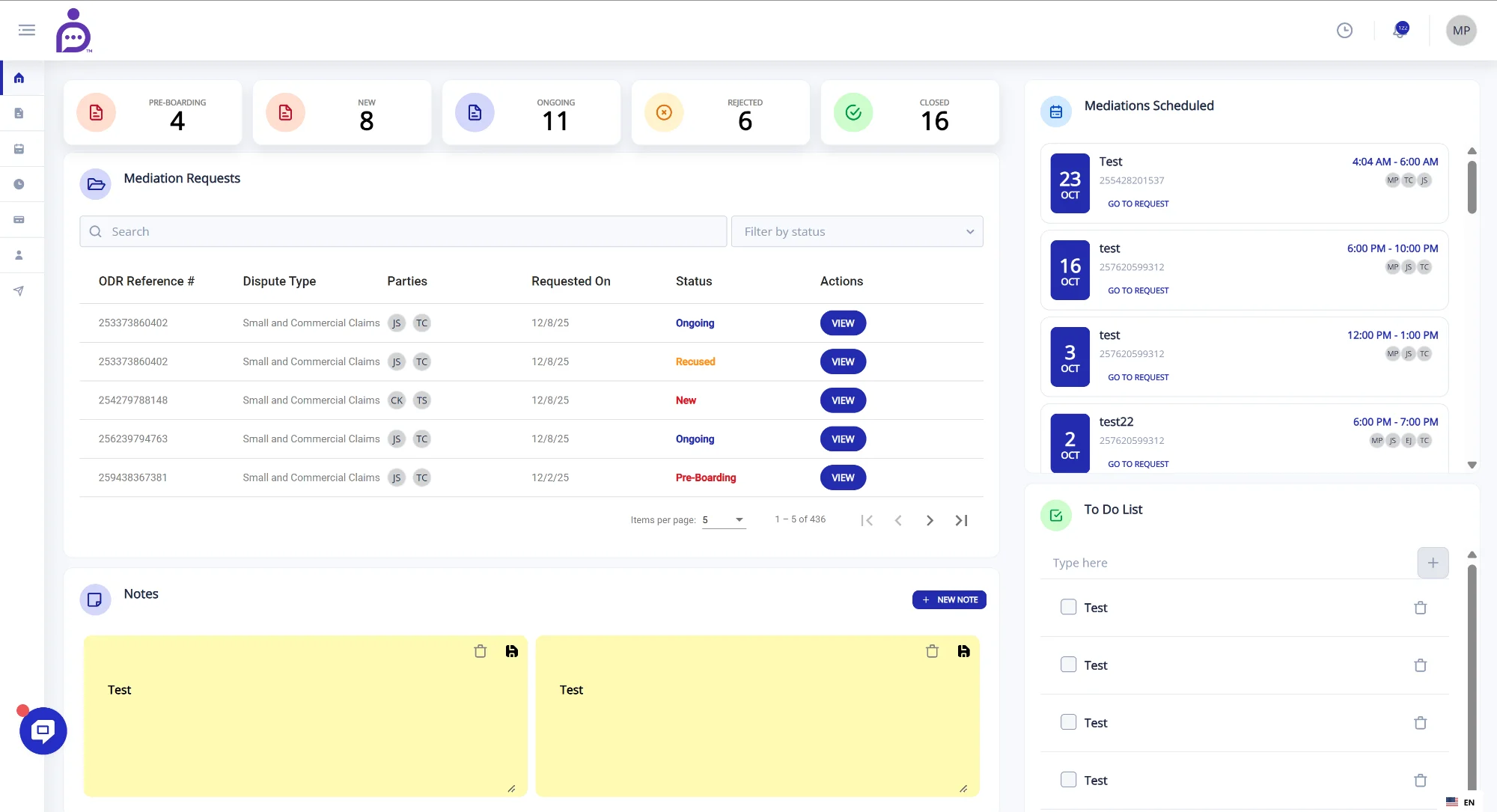The image size is (1497, 812).
Task: Select the paper plane send icon in sidebar
Action: click(17, 290)
